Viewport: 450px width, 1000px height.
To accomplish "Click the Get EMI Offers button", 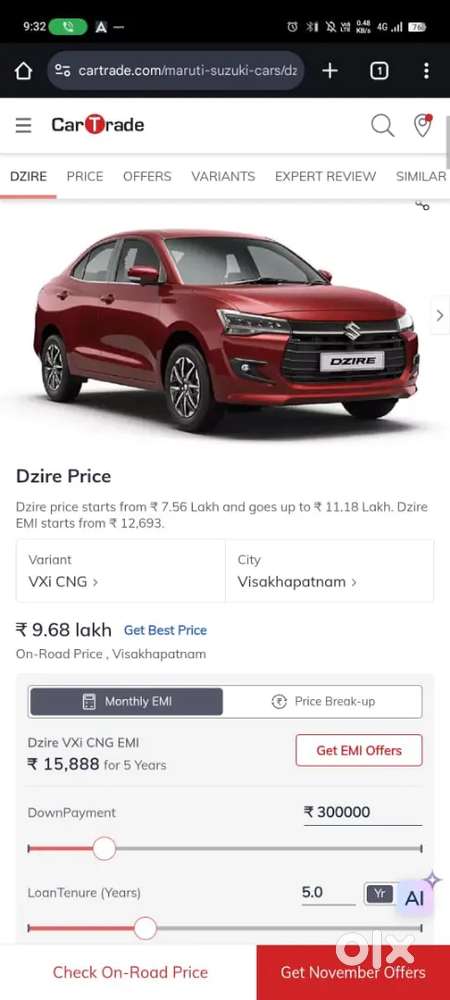I will point(359,750).
